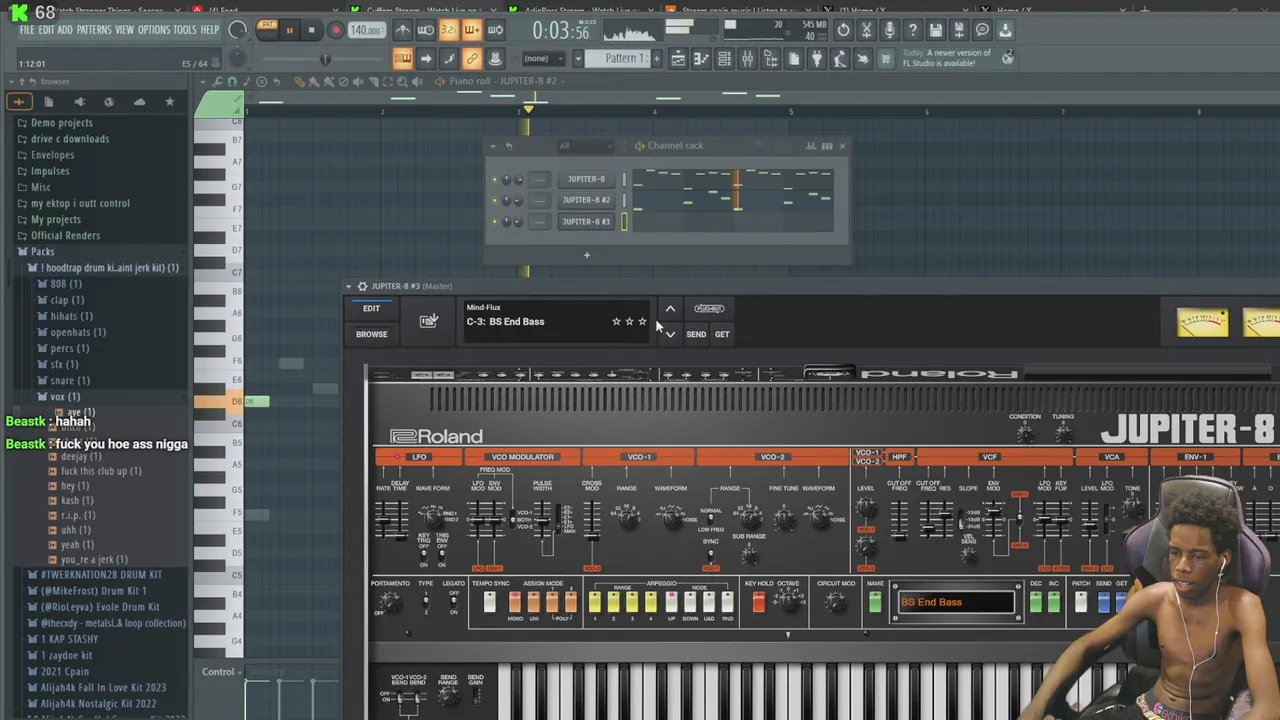Toggle the 3.2.1 countdown before recording
The image size is (1280, 720).
point(448,30)
